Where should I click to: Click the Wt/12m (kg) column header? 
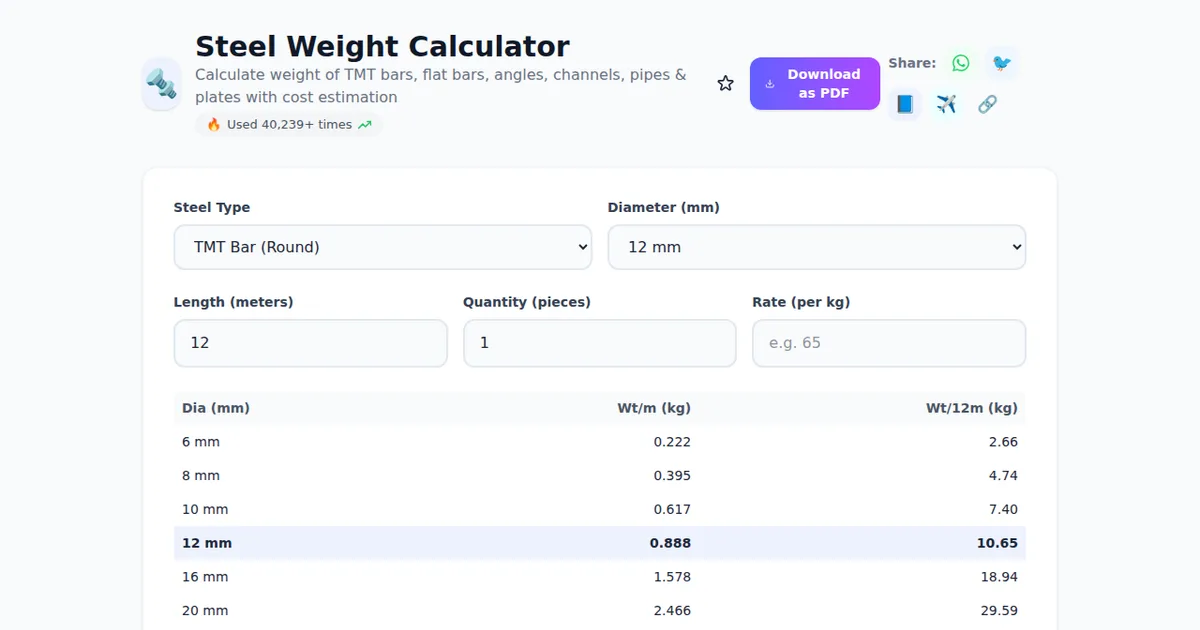(971, 408)
